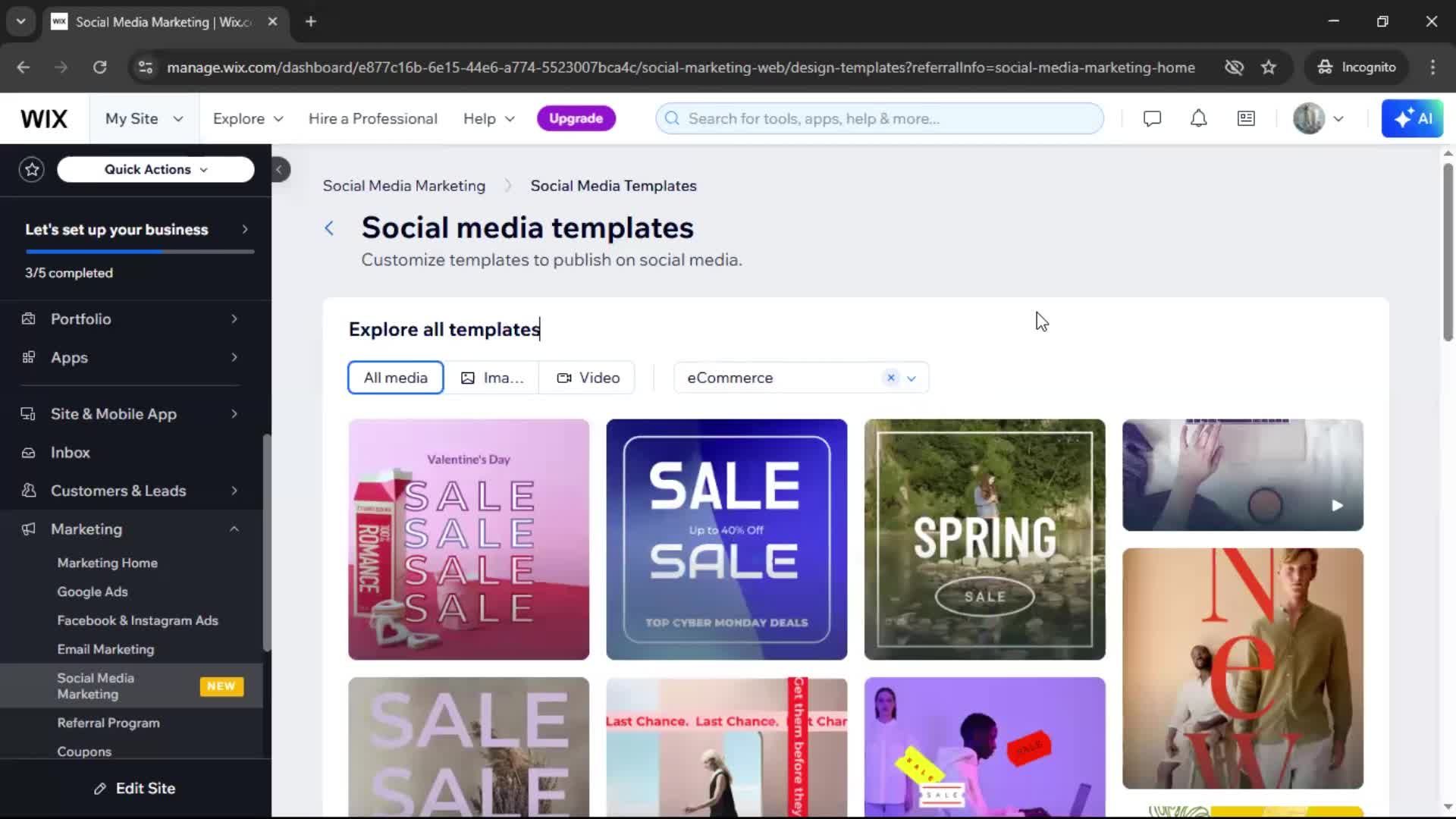Close the Social Media Marketing tab
The image size is (1456, 819).
272,21
